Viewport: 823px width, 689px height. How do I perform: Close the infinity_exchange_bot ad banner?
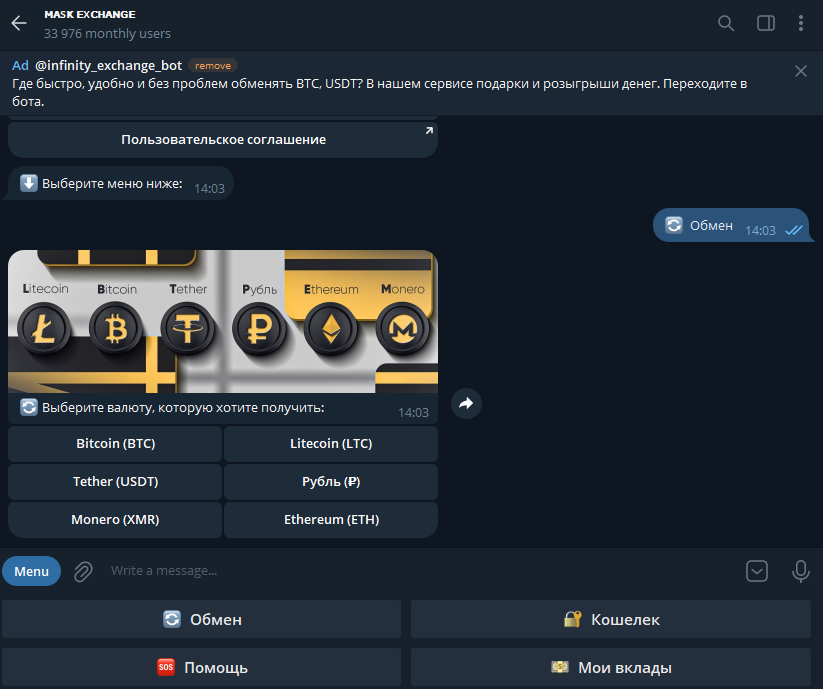pyautogui.click(x=800, y=71)
